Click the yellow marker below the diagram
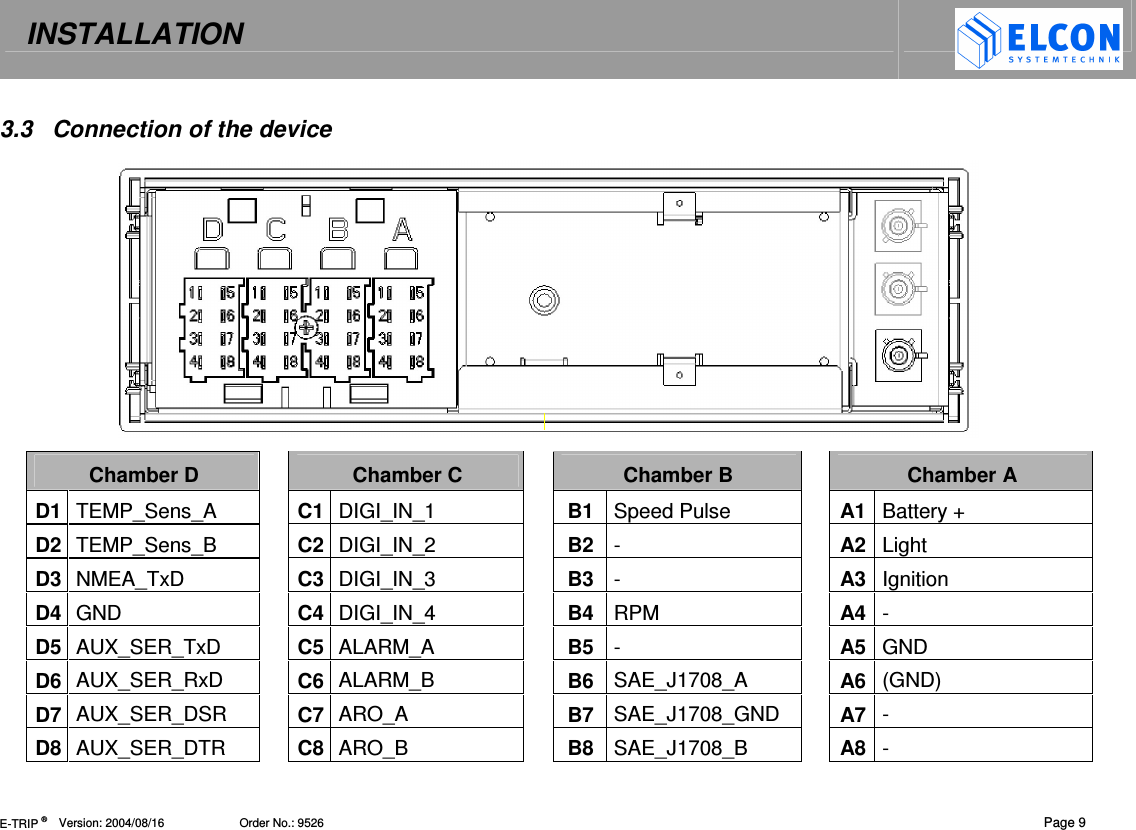This screenshot has width=1136, height=830. [x=543, y=421]
